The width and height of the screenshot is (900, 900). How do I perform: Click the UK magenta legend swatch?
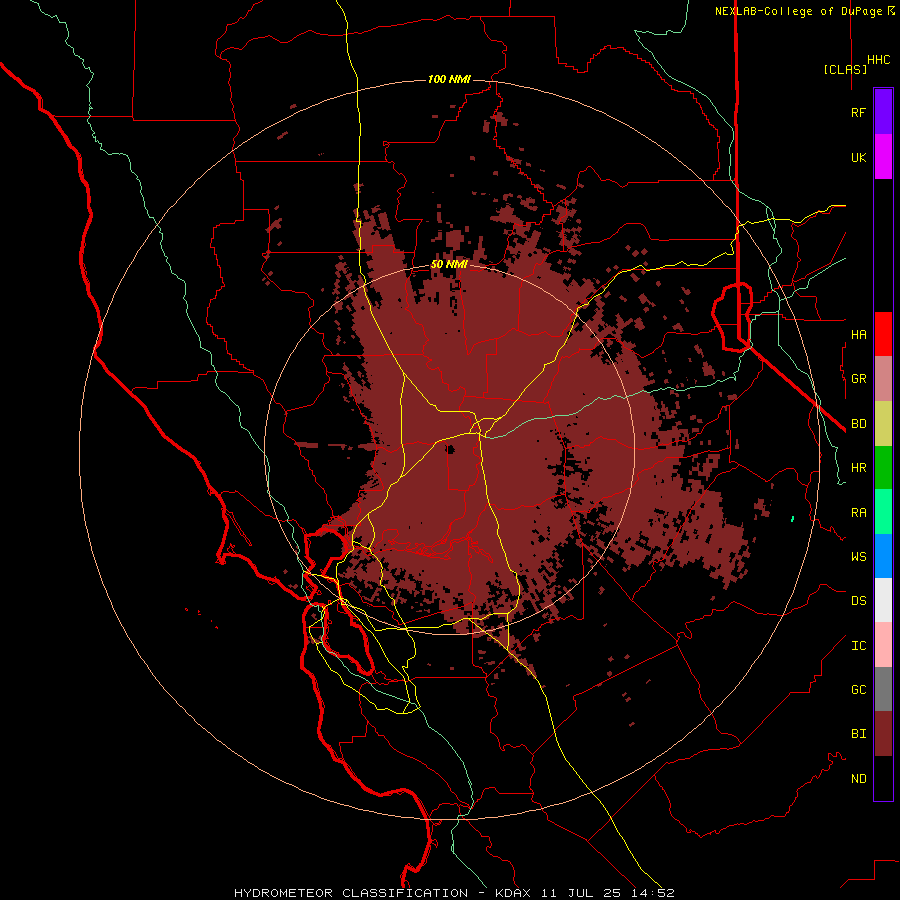(883, 157)
